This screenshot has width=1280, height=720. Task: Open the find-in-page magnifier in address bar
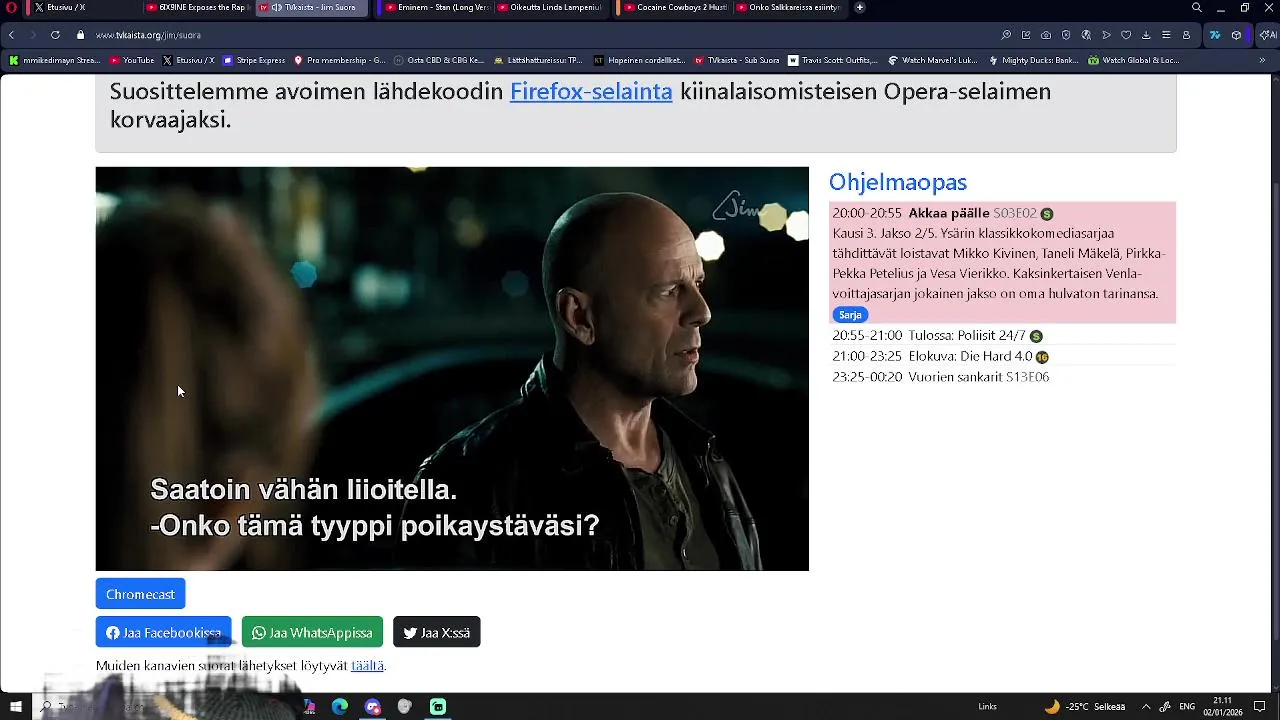click(x=1006, y=35)
